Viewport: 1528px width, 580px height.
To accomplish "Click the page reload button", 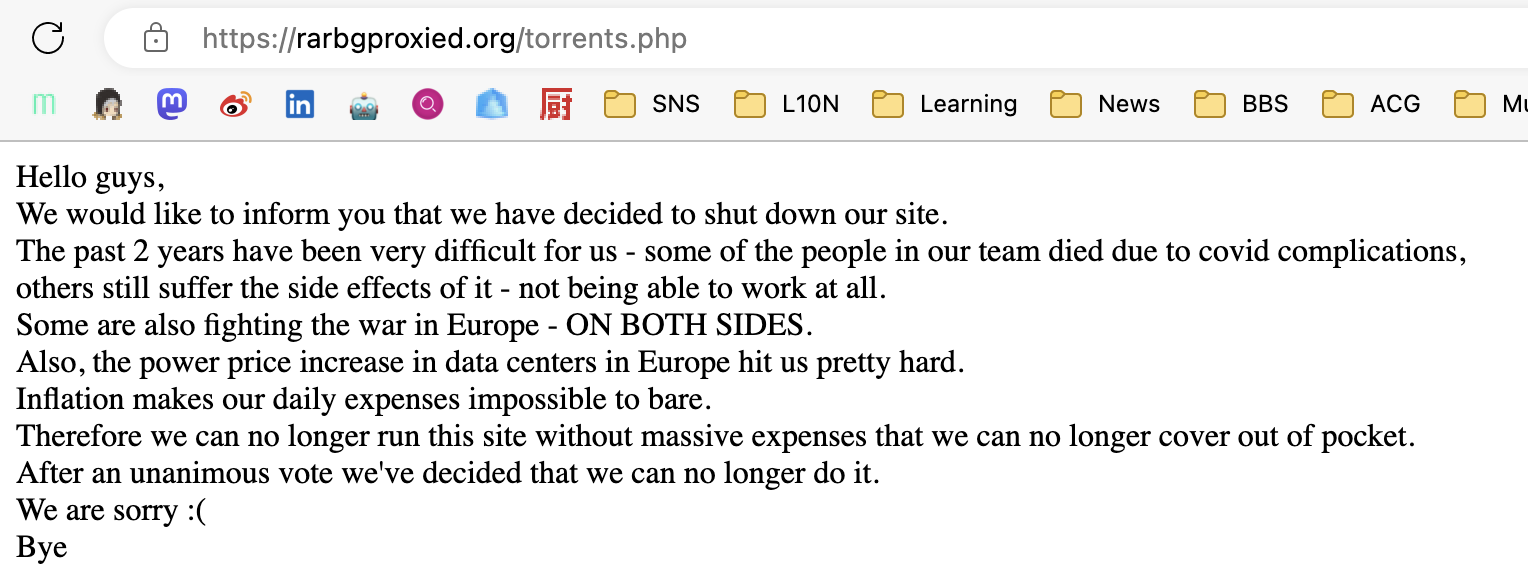I will (x=48, y=39).
